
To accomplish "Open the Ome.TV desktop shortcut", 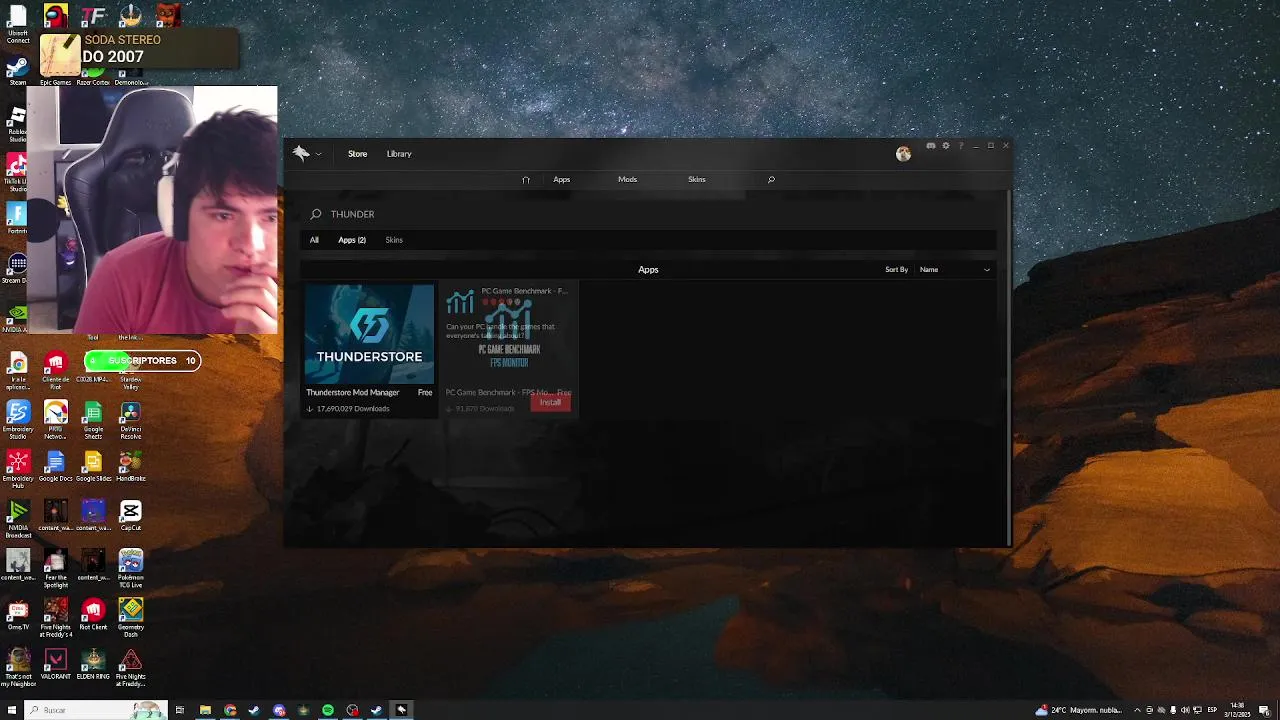I will point(18,615).
